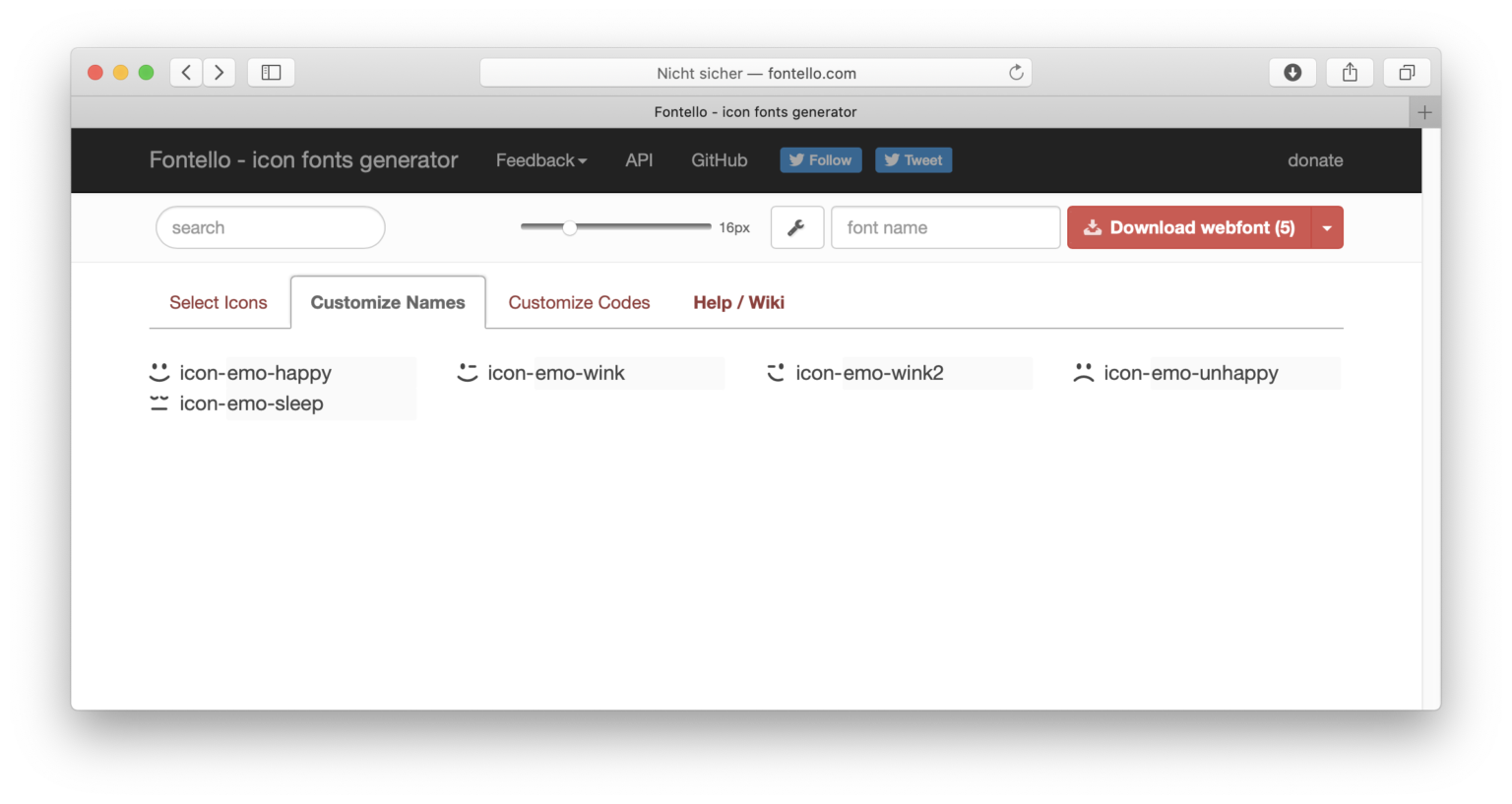
Task: Switch to the Customize Codes tab
Action: (579, 302)
